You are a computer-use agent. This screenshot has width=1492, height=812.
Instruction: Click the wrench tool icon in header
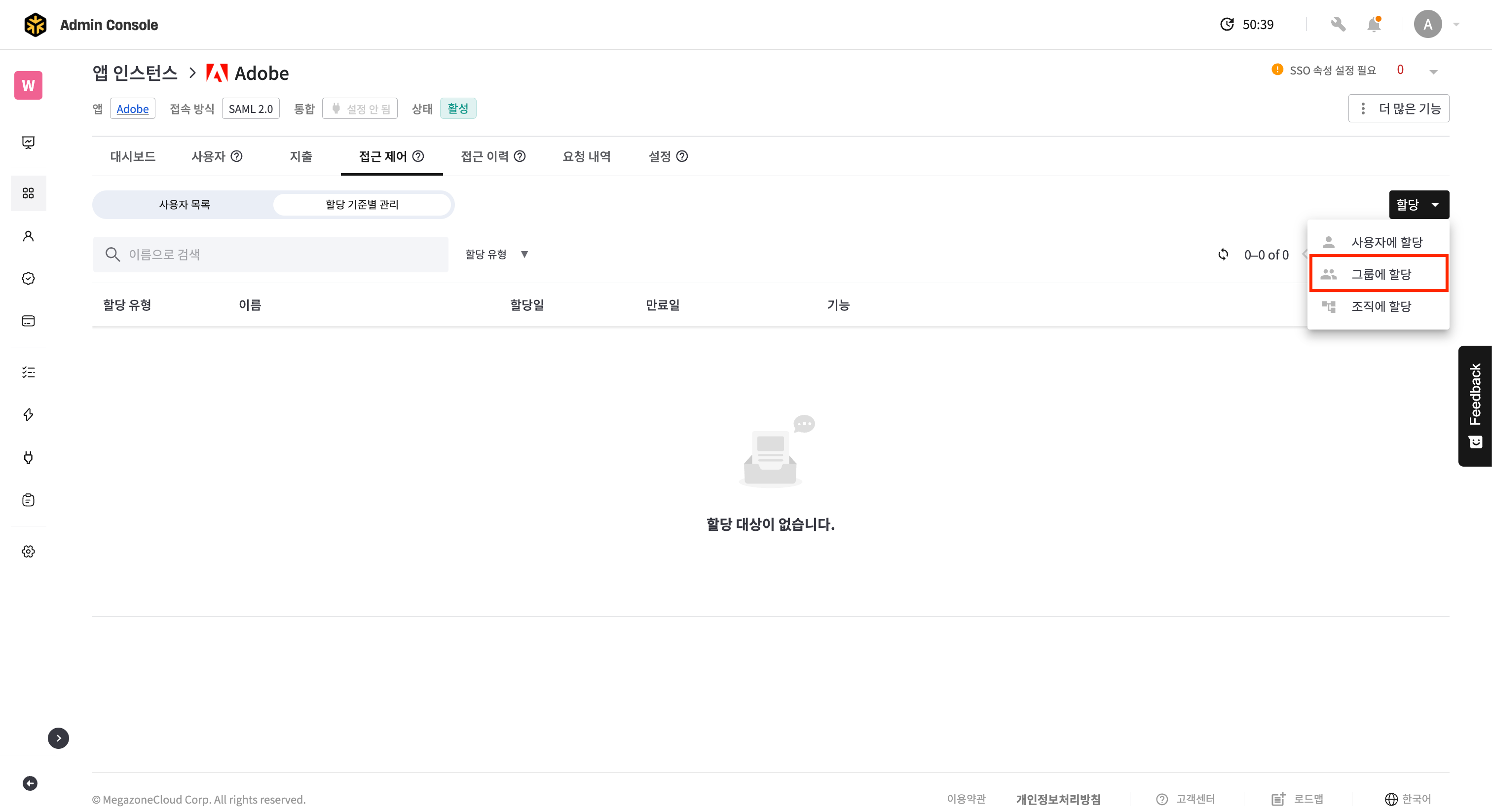pos(1338,24)
